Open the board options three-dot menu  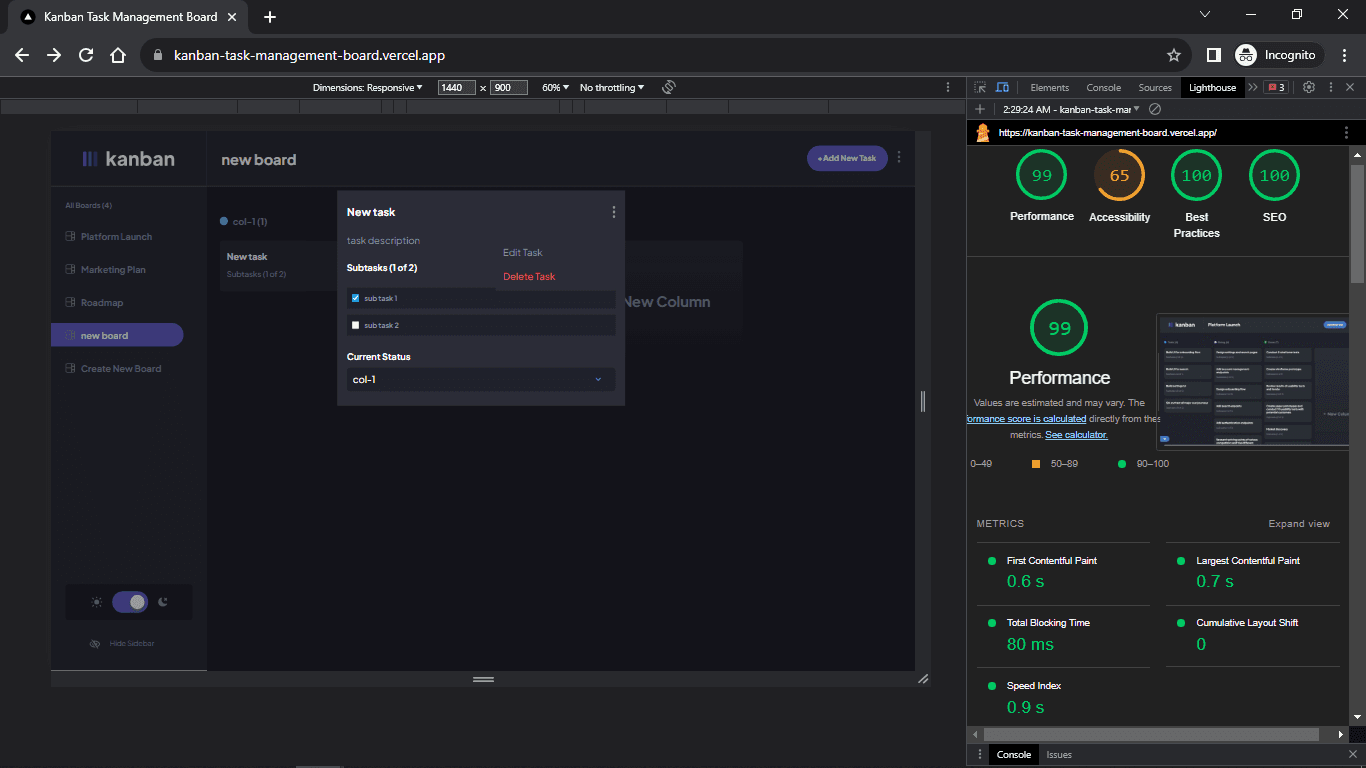coord(899,157)
